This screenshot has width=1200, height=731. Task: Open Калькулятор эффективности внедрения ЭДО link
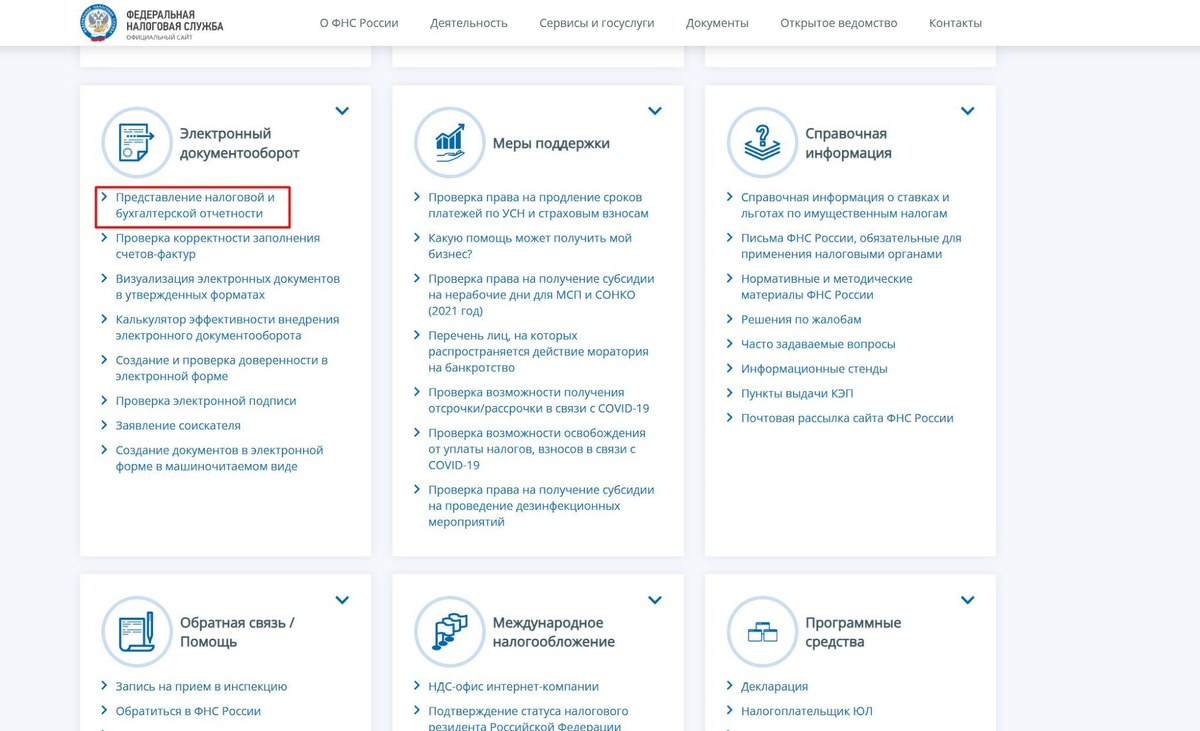pyautogui.click(x=227, y=328)
